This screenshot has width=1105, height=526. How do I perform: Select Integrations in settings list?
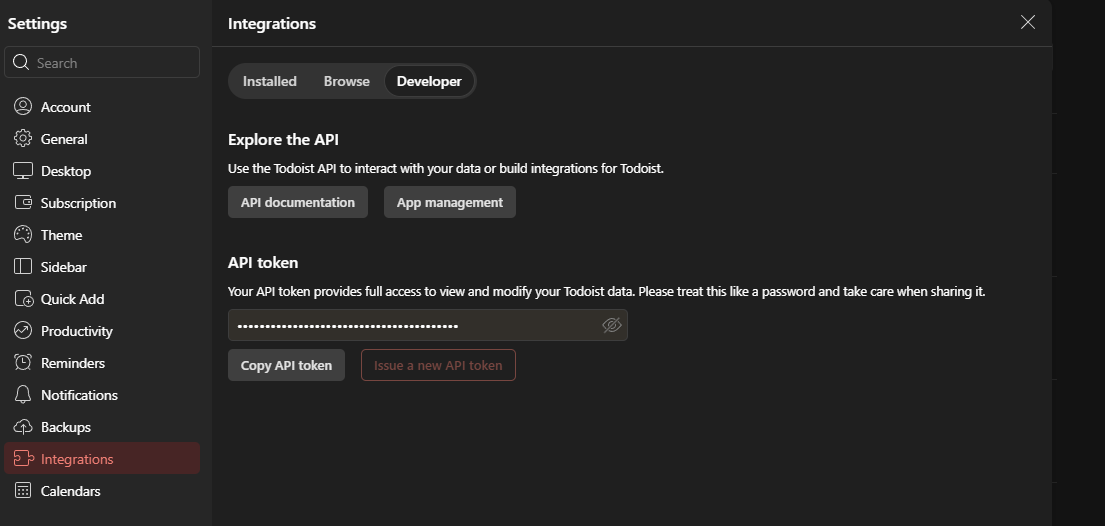click(x=102, y=458)
